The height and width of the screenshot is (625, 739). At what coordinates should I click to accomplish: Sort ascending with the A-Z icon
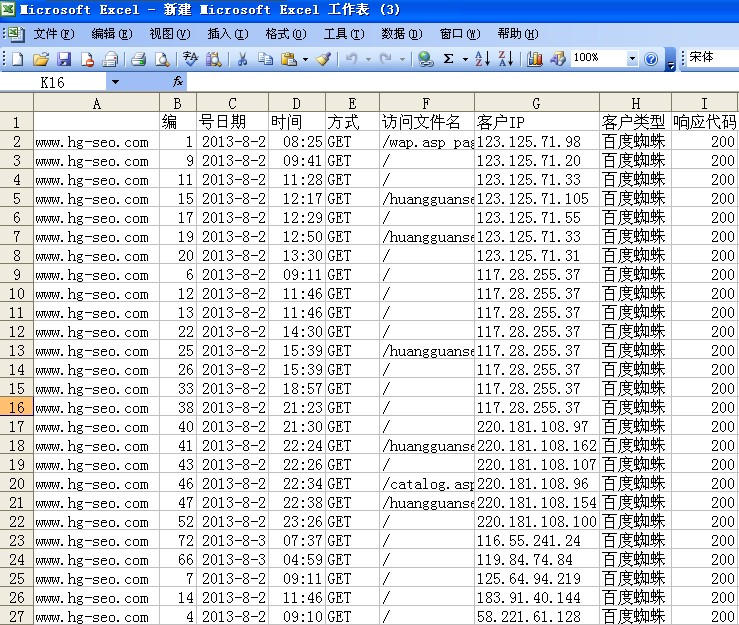(482, 59)
